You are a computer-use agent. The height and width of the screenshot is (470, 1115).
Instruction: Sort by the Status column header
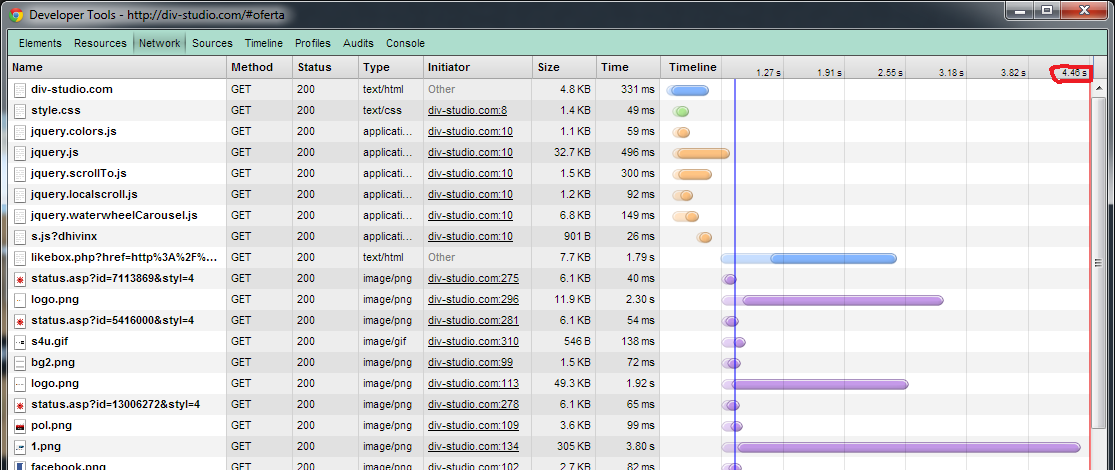(x=313, y=67)
